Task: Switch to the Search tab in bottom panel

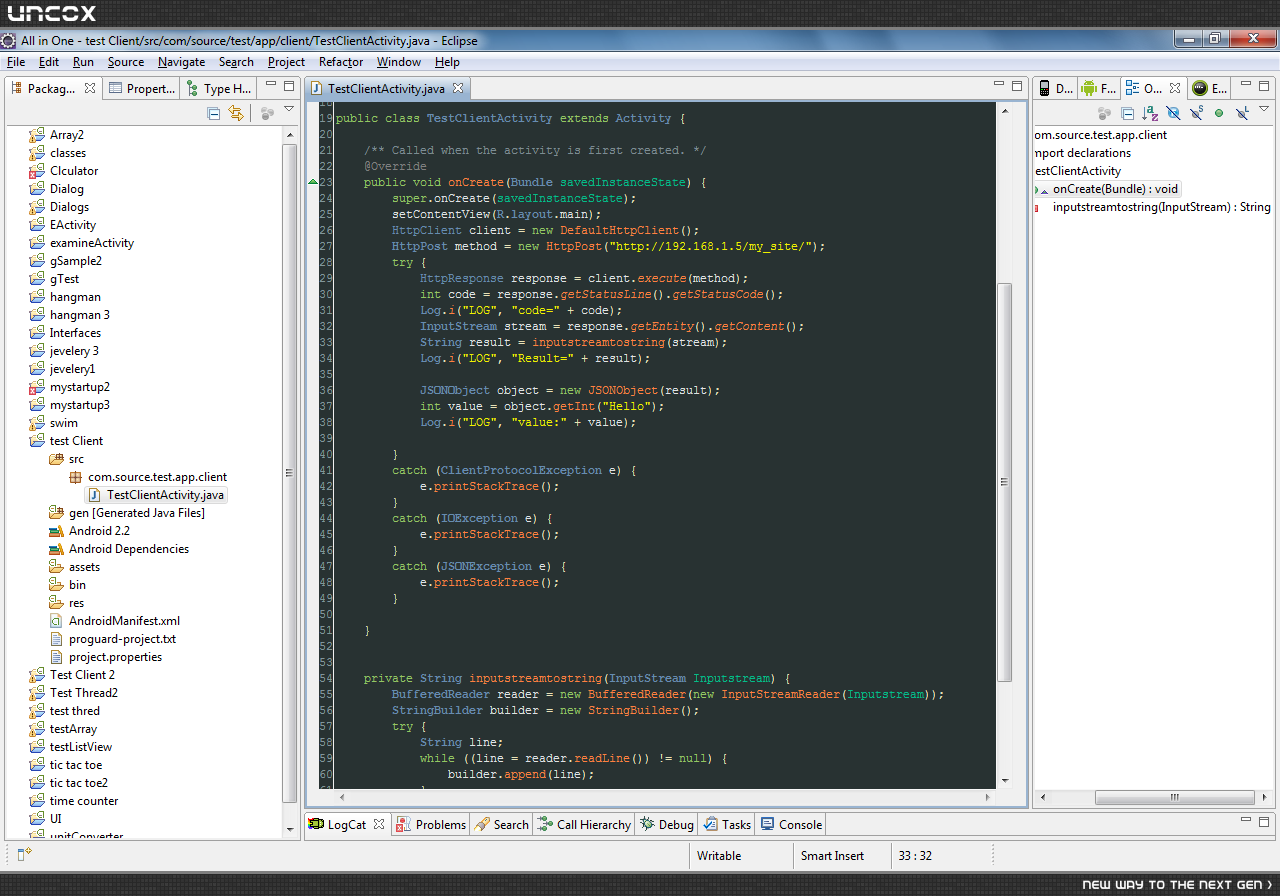Action: tap(502, 824)
